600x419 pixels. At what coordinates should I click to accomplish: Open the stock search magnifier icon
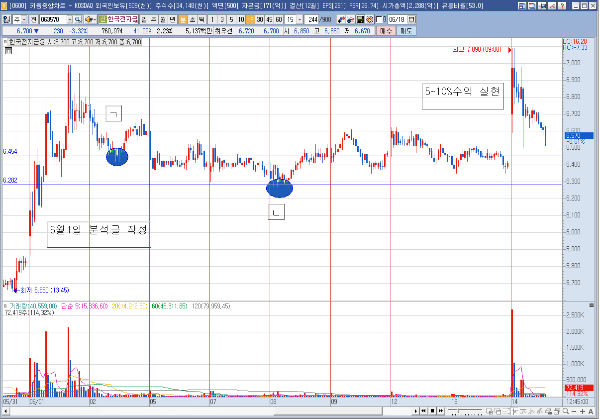pyautogui.click(x=78, y=20)
